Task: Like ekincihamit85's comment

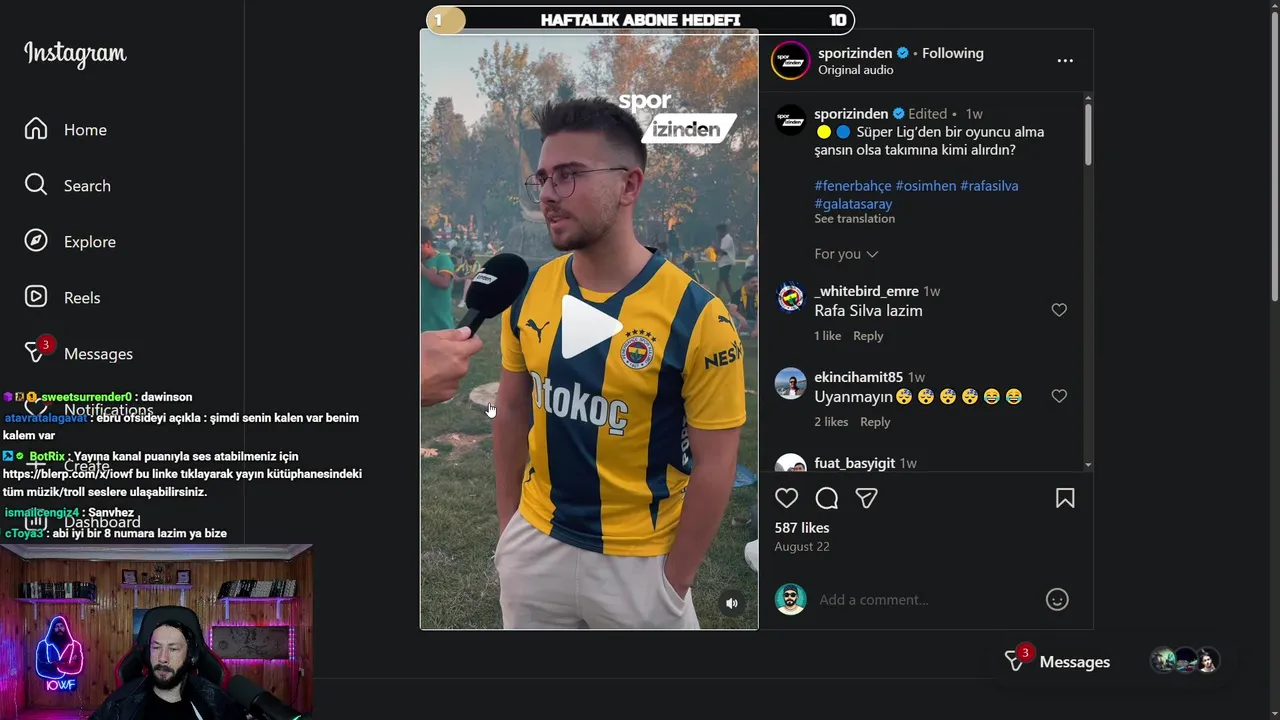Action: click(1059, 396)
